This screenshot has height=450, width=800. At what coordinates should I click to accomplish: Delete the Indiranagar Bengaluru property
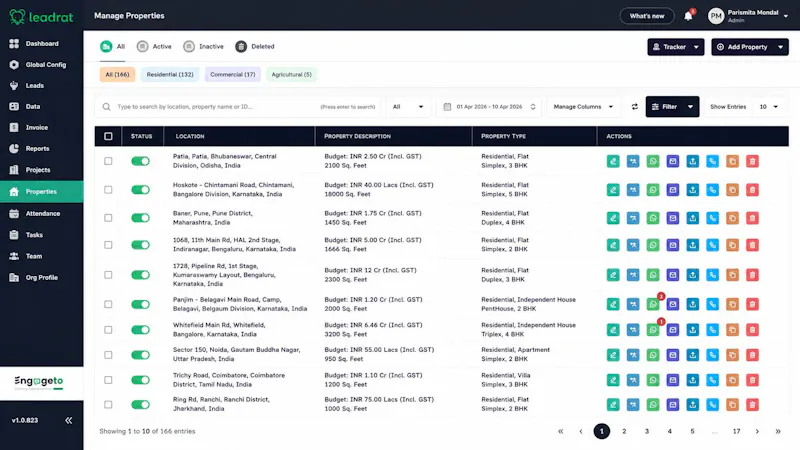pos(752,245)
